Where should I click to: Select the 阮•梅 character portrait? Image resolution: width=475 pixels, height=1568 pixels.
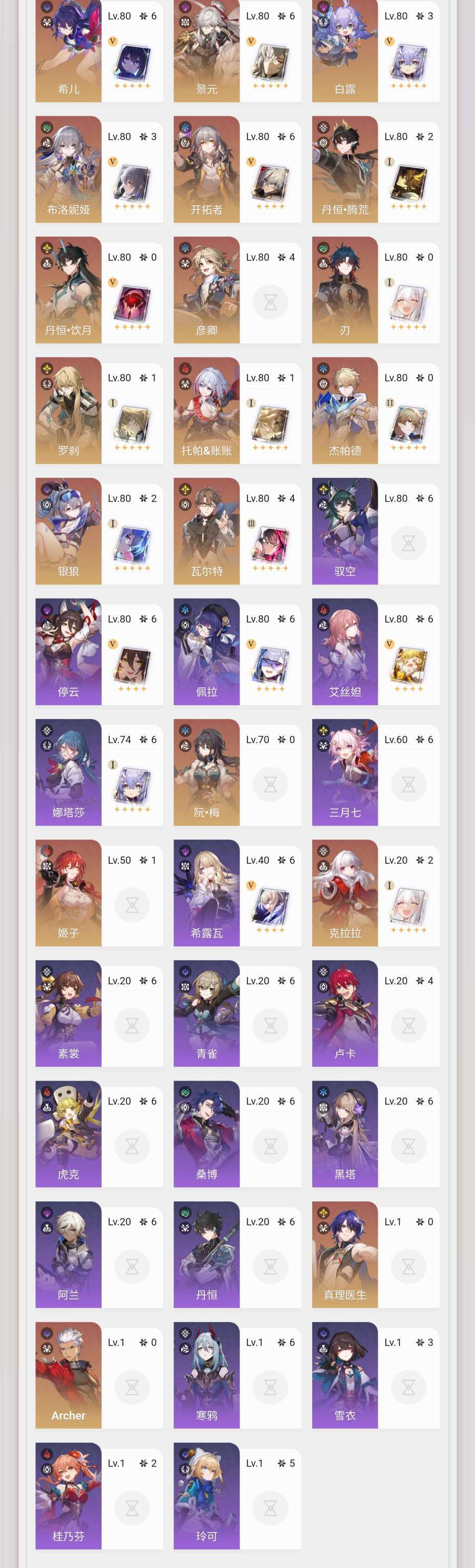point(207,772)
